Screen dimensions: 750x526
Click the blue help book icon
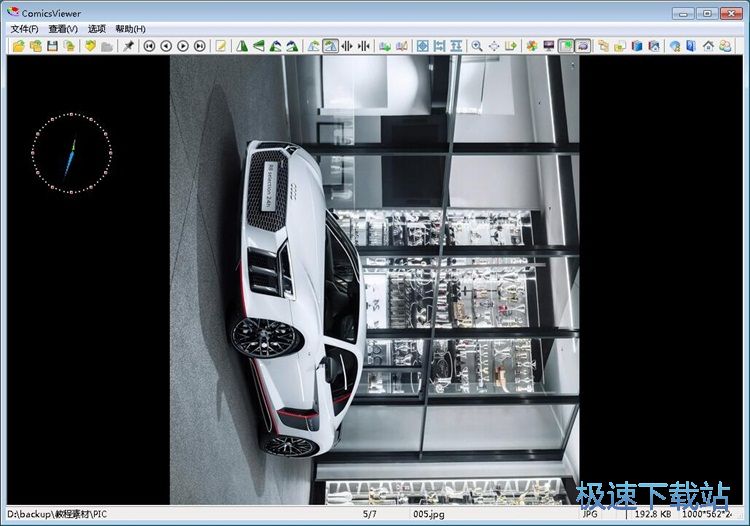pyautogui.click(x=691, y=46)
